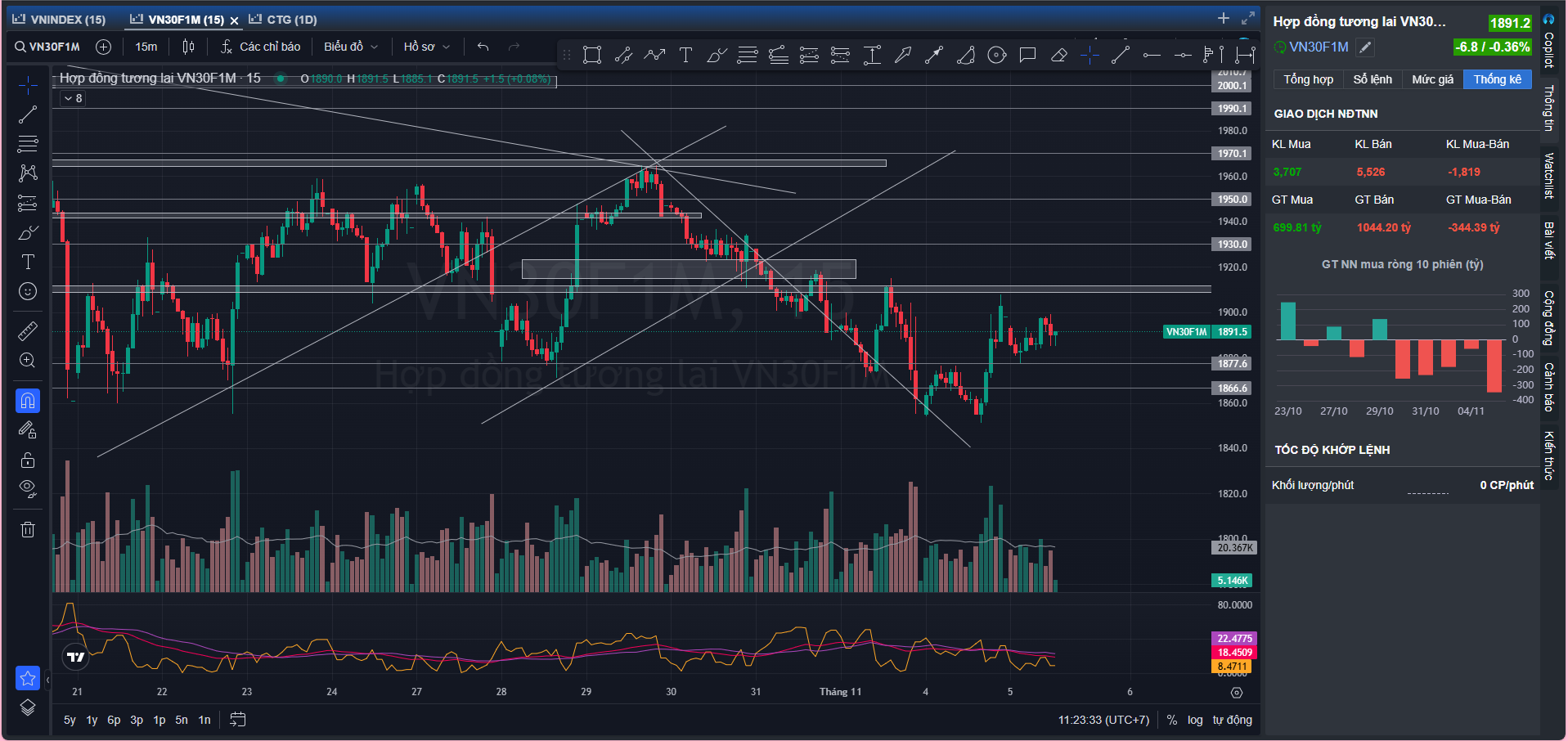Select the ruler measure tool
The width and height of the screenshot is (1568, 741).
coord(28,331)
